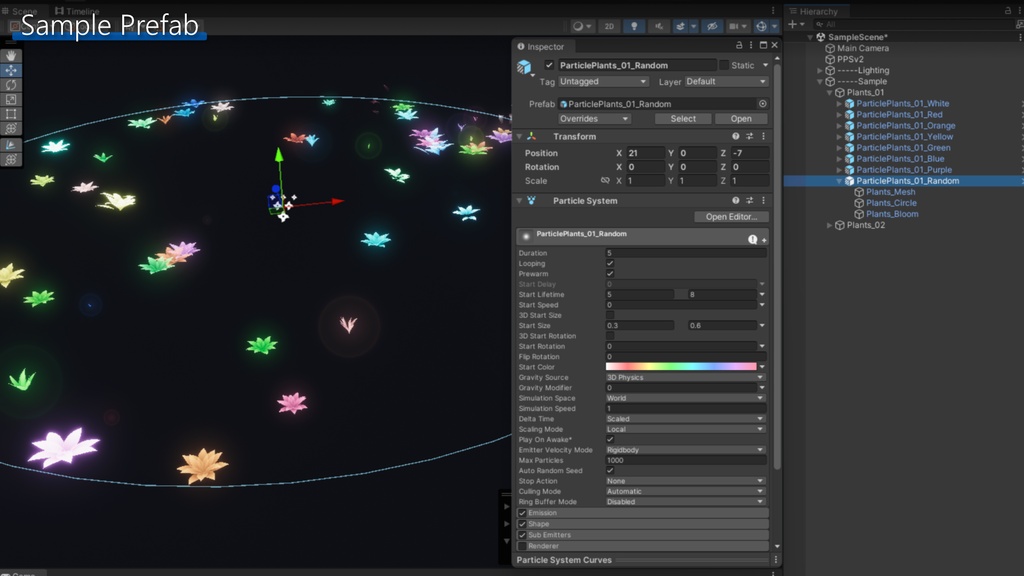This screenshot has width=1024, height=576.
Task: Toggle Play On Awake checkbox
Action: [610, 440]
